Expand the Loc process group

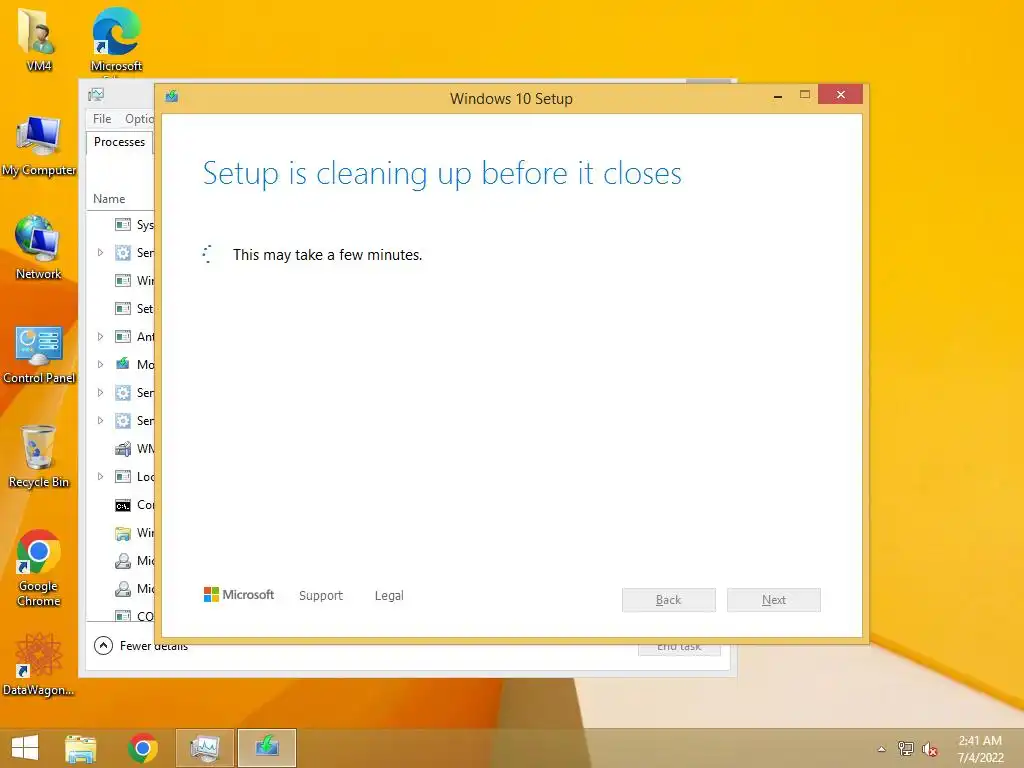(101, 477)
